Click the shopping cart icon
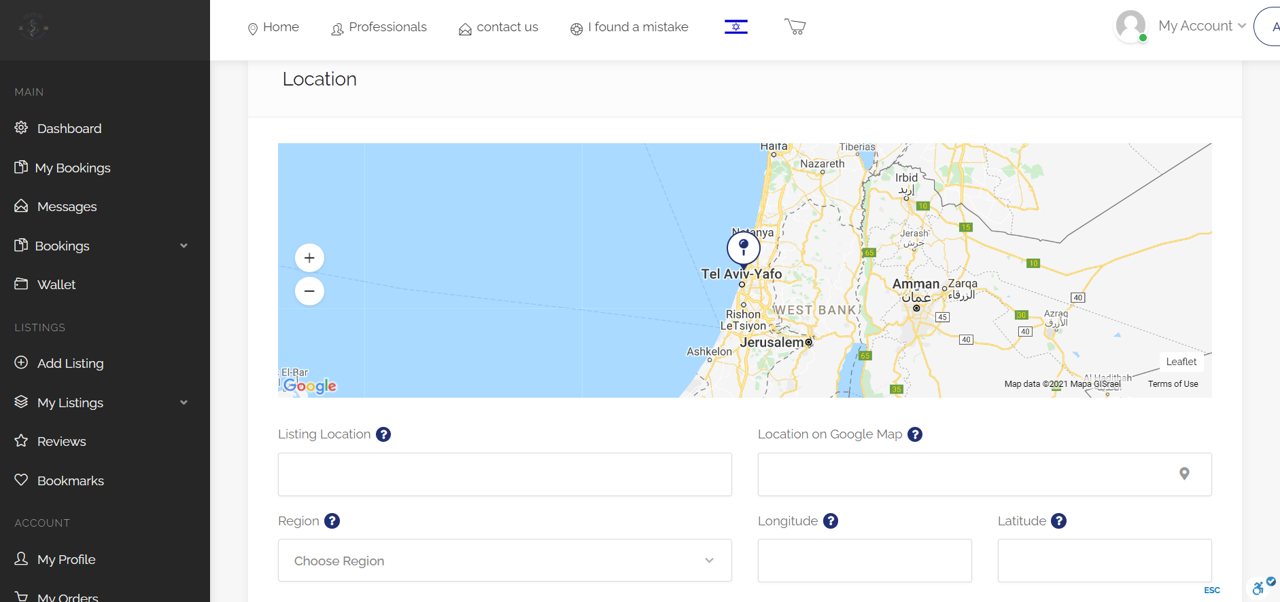The height and width of the screenshot is (602, 1280). click(795, 27)
